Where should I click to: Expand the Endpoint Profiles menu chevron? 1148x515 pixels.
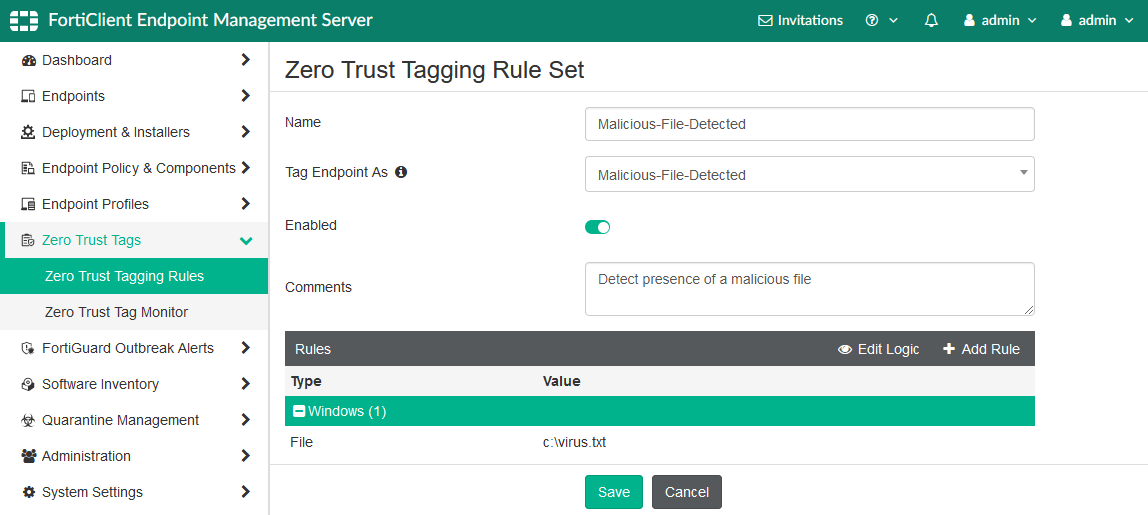tap(245, 204)
